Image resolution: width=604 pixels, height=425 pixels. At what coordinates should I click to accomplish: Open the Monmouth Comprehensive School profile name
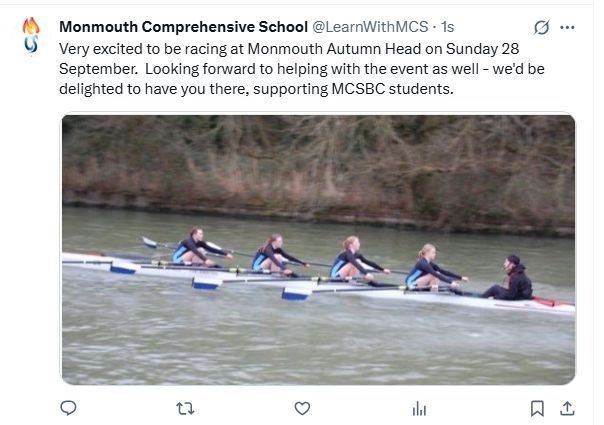tap(183, 27)
